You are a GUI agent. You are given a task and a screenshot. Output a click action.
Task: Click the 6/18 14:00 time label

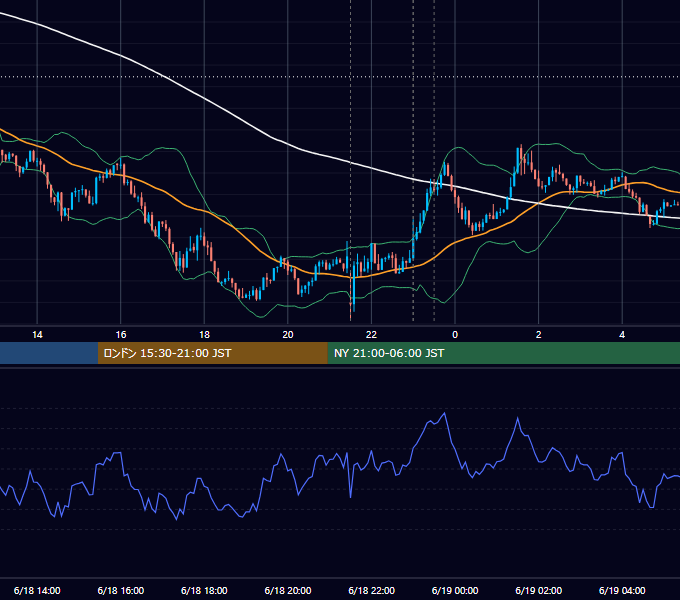coord(37,590)
